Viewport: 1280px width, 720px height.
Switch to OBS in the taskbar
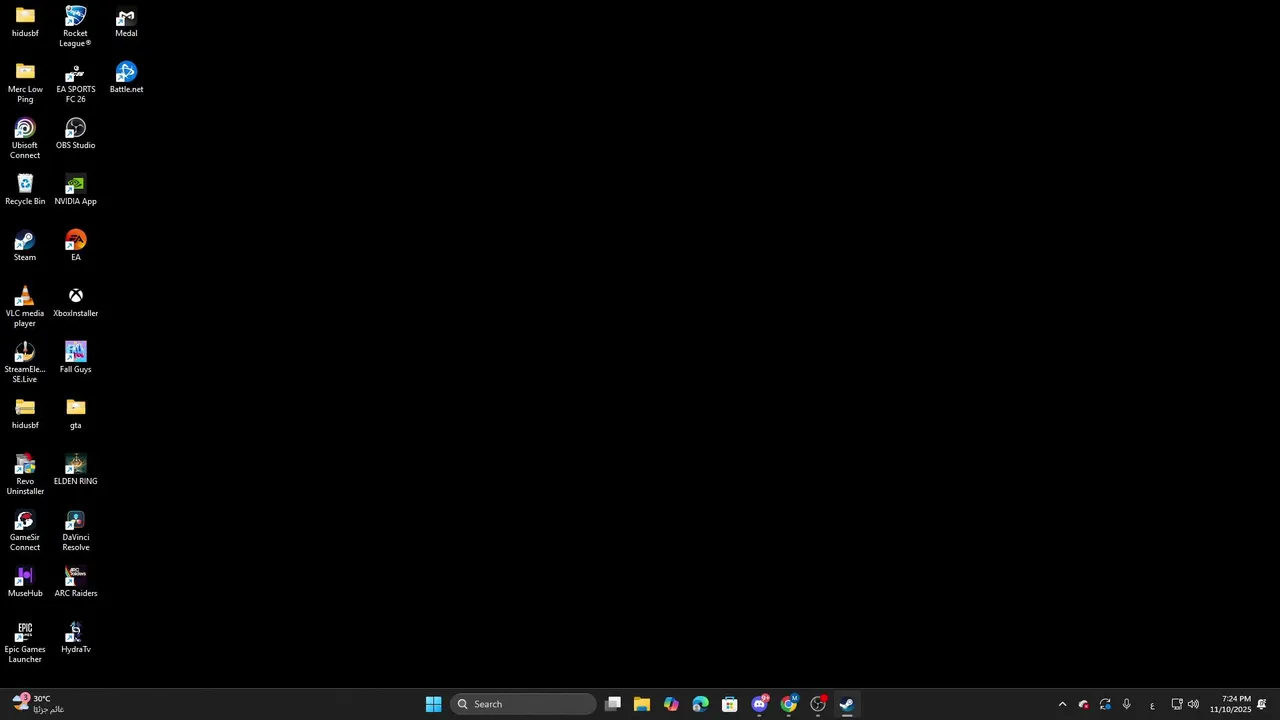tap(818, 704)
